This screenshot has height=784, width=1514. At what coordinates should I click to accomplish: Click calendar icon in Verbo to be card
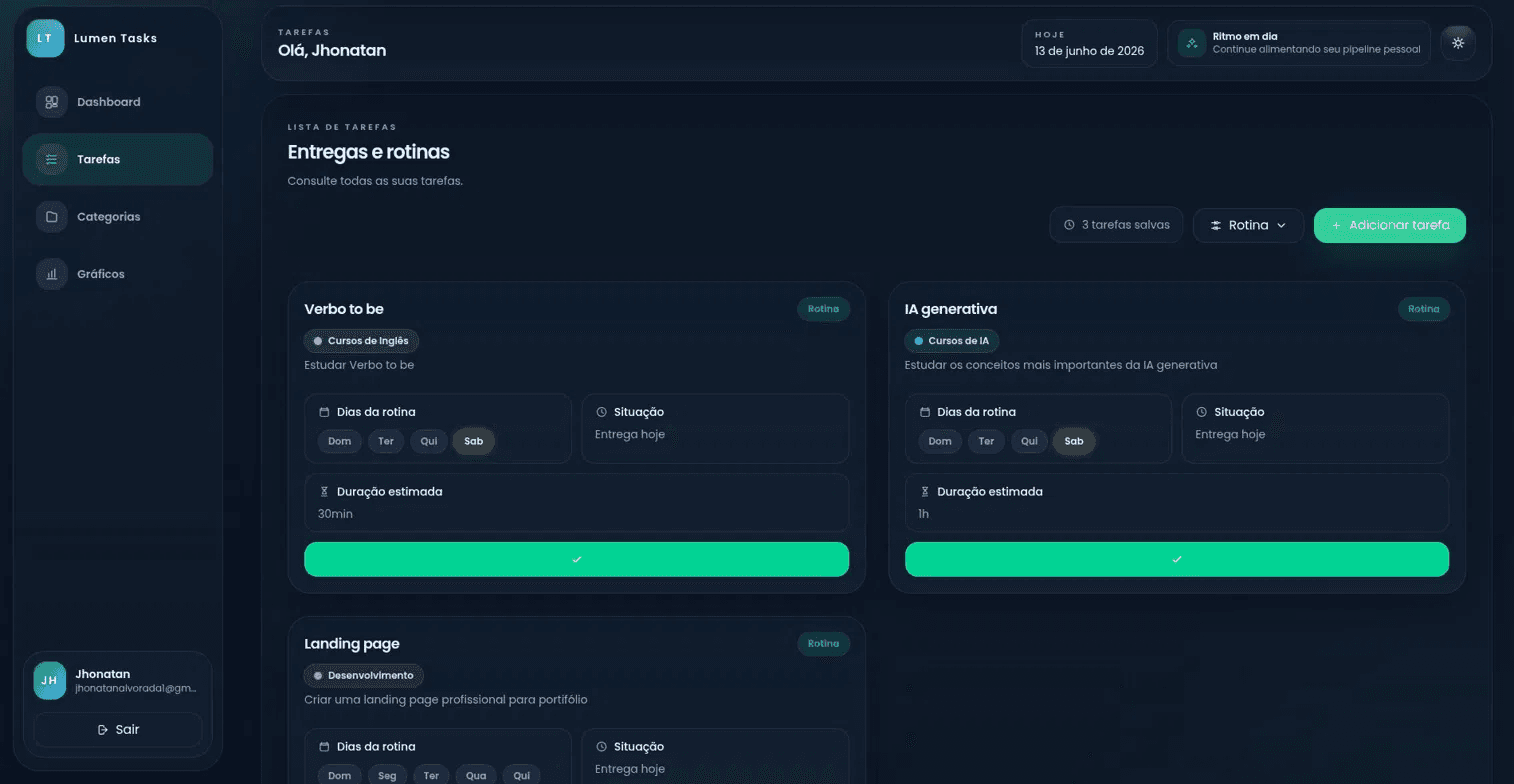pos(324,412)
